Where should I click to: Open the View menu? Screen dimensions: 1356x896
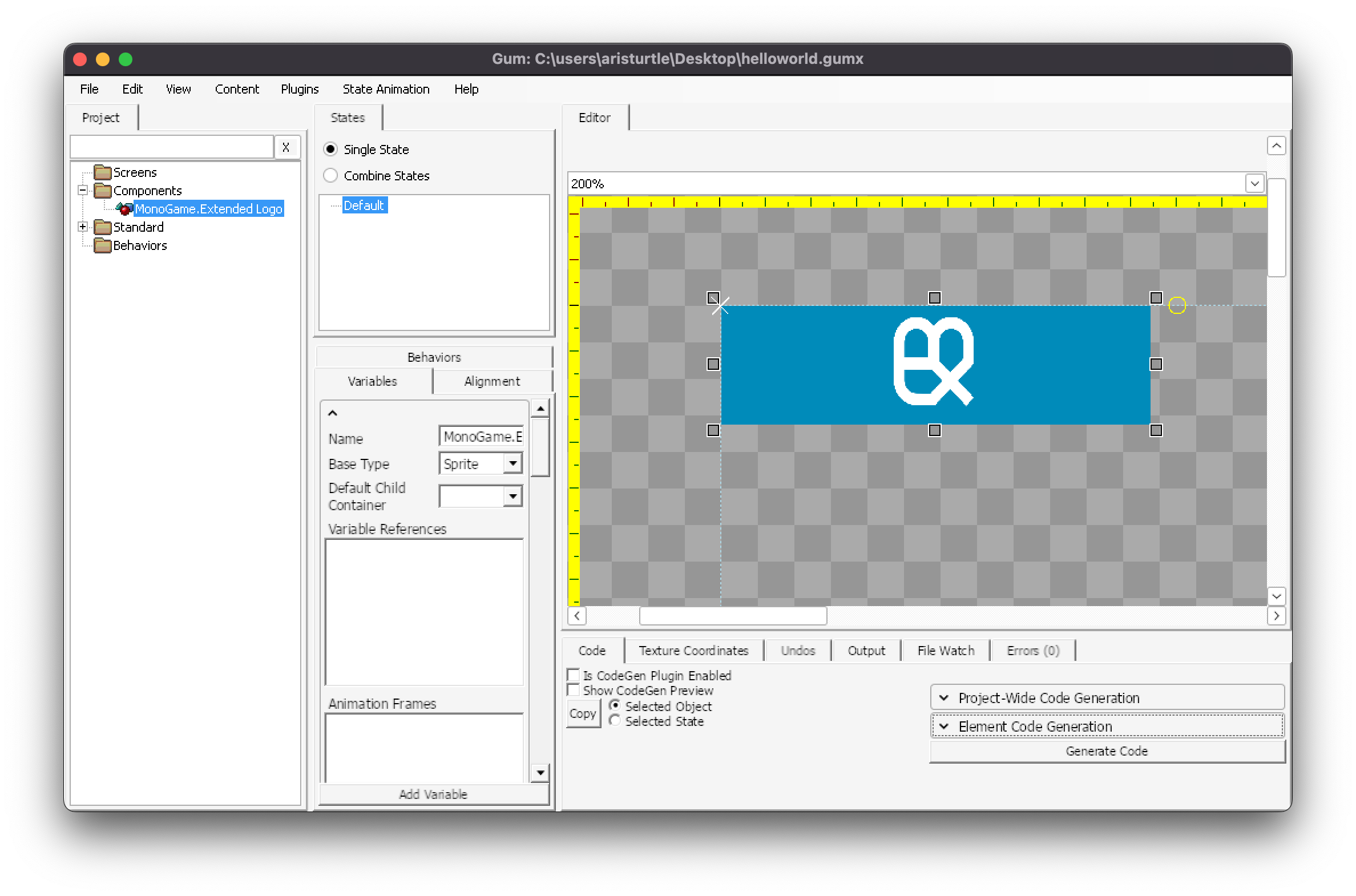[178, 89]
